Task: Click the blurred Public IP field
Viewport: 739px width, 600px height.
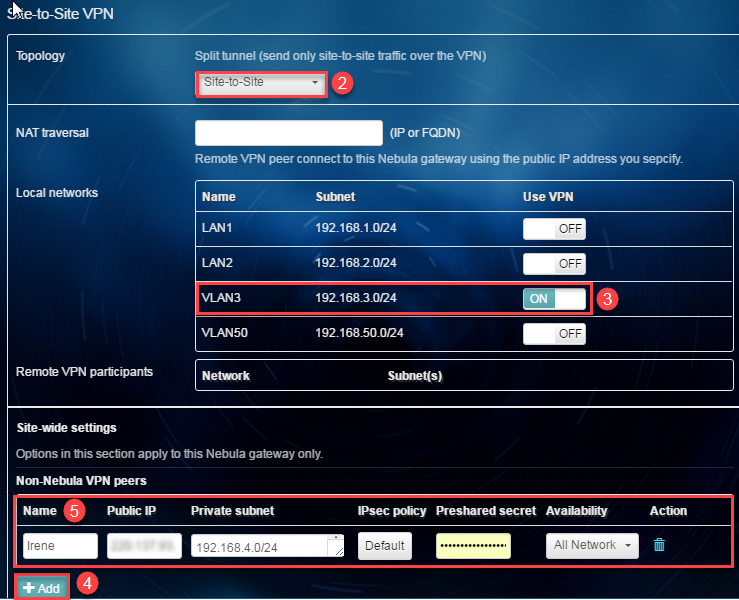Action: tap(144, 546)
